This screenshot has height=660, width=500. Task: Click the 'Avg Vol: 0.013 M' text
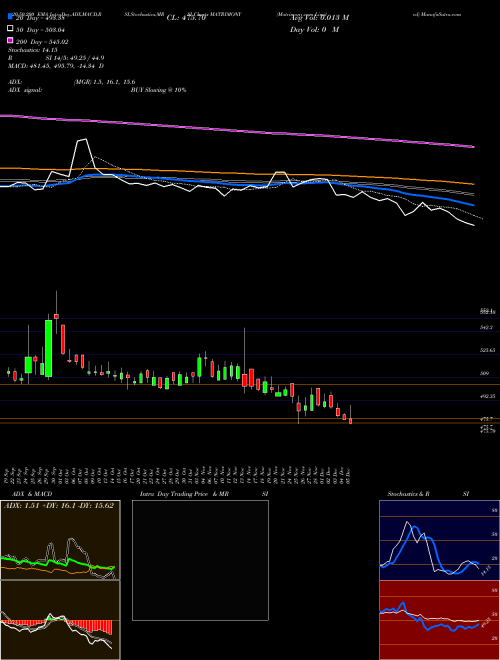319,18
